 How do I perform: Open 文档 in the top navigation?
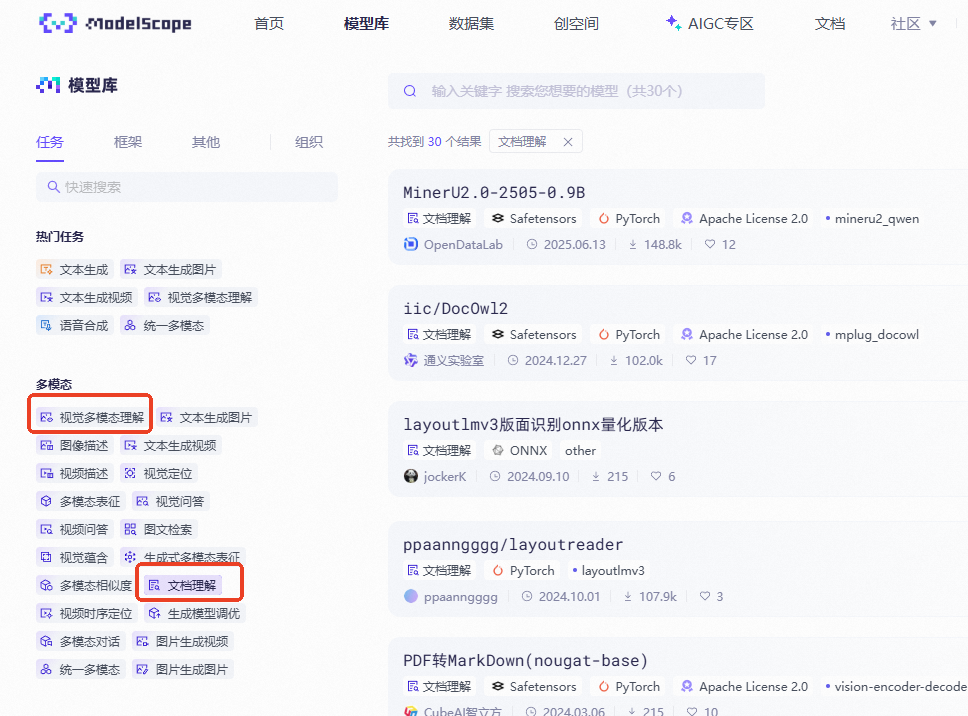(x=830, y=23)
